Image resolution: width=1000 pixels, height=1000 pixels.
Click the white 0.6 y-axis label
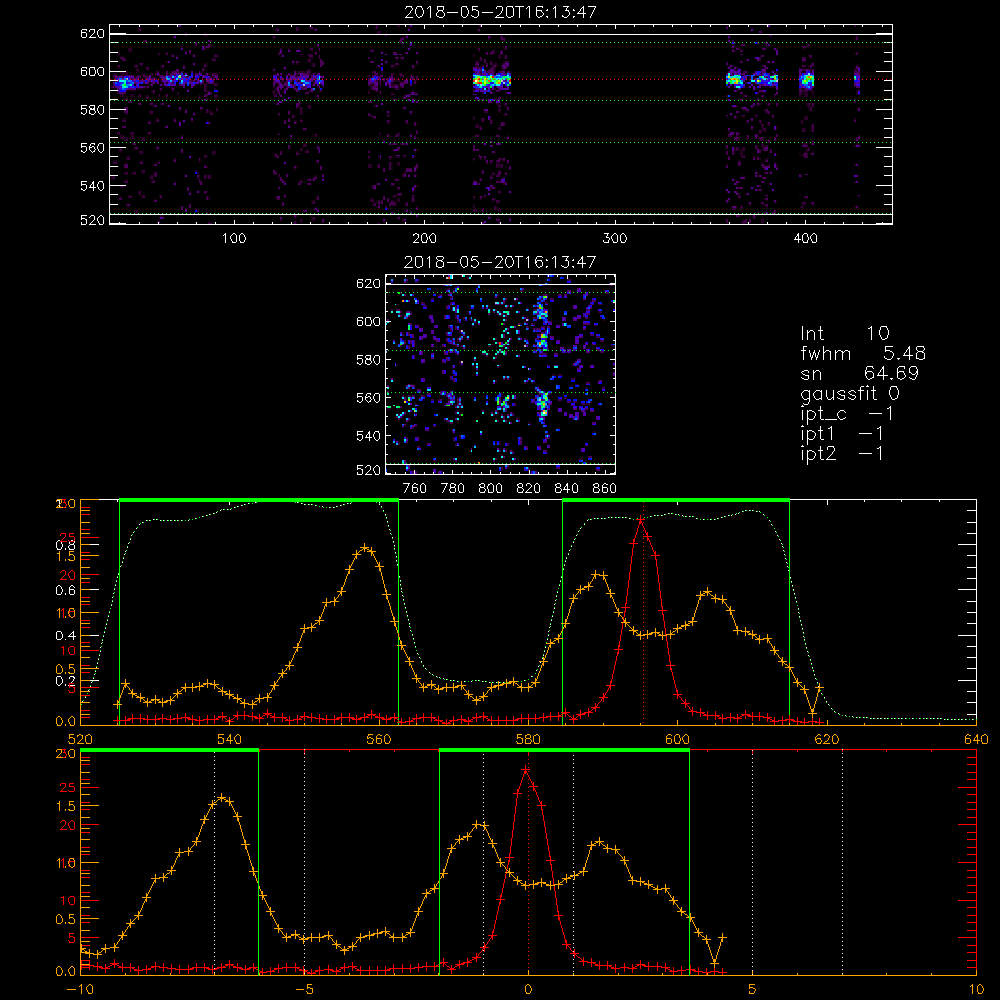[x=66, y=591]
